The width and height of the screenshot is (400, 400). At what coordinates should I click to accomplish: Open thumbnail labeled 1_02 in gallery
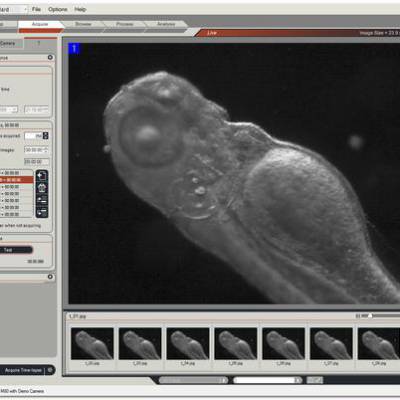point(92,343)
